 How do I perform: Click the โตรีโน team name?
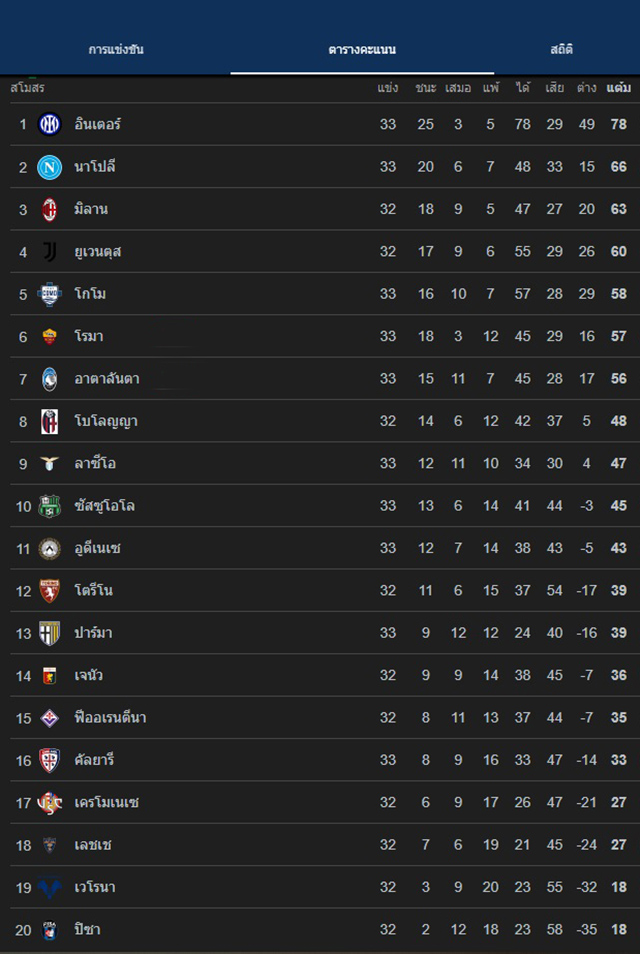(x=93, y=591)
